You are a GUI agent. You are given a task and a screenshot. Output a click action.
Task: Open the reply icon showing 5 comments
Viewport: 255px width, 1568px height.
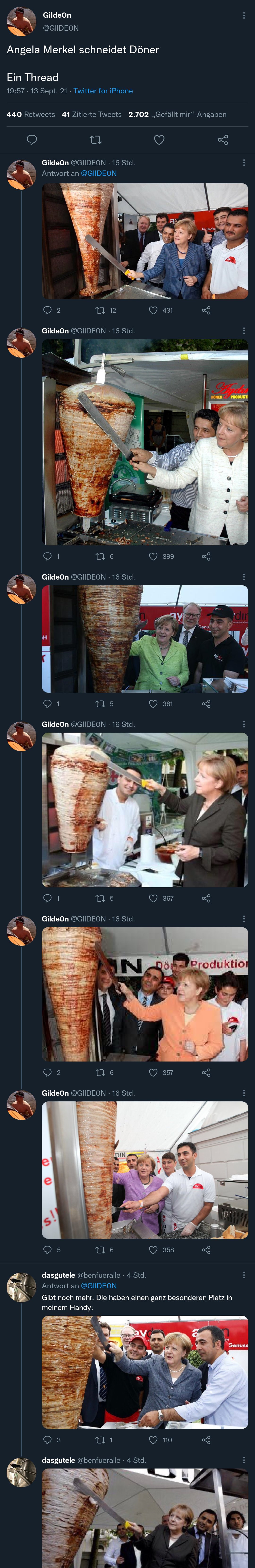48,1250
